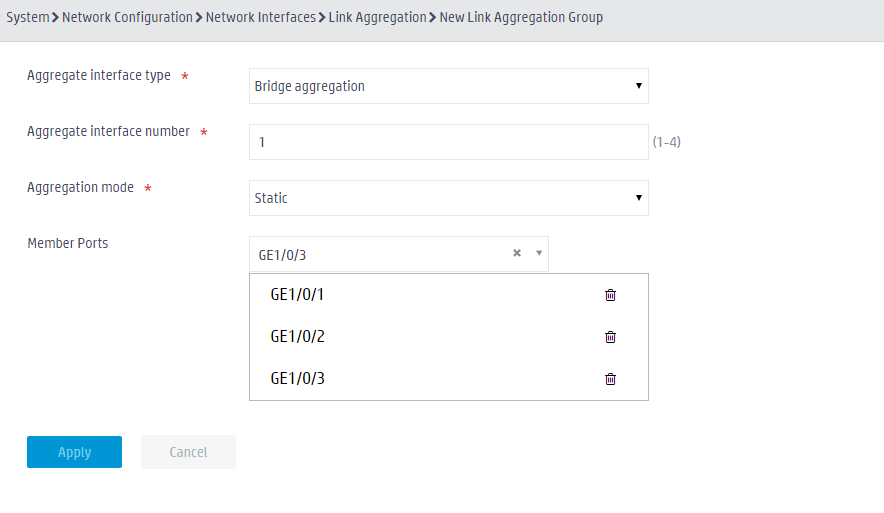Select New Link Aggregation Group breadcrumb

[521, 17]
